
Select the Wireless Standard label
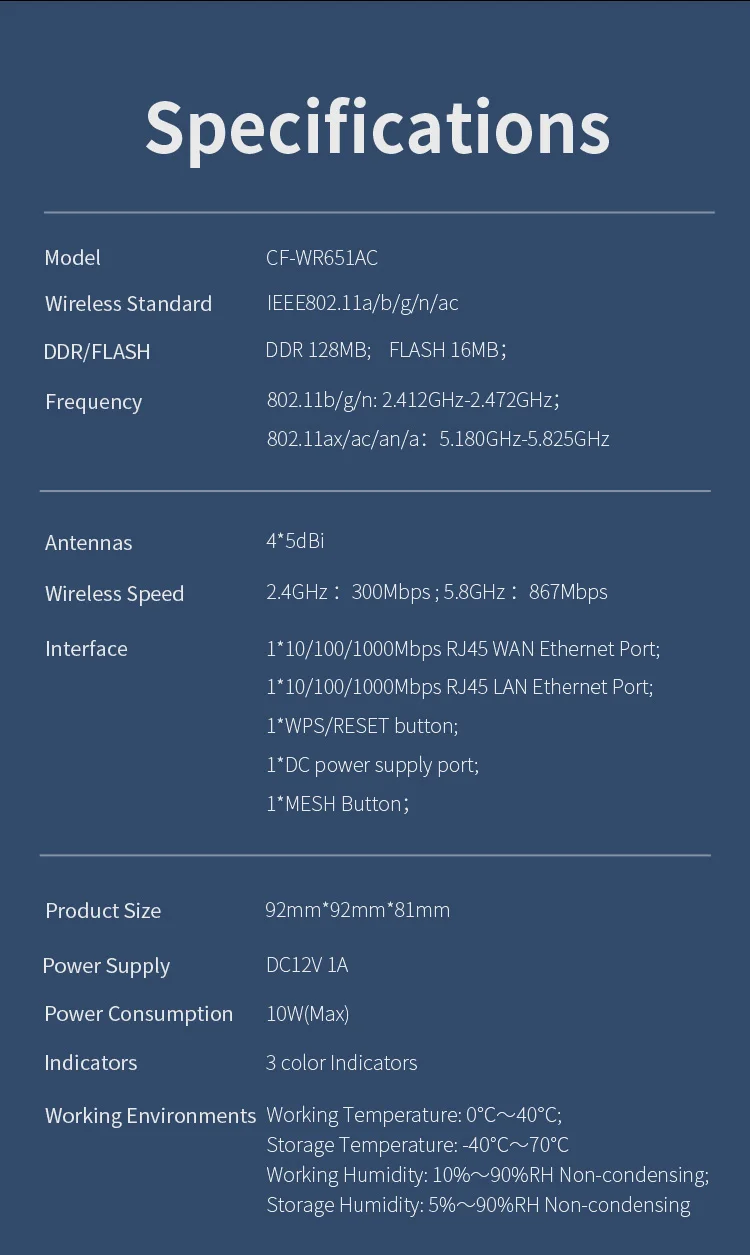tap(128, 304)
